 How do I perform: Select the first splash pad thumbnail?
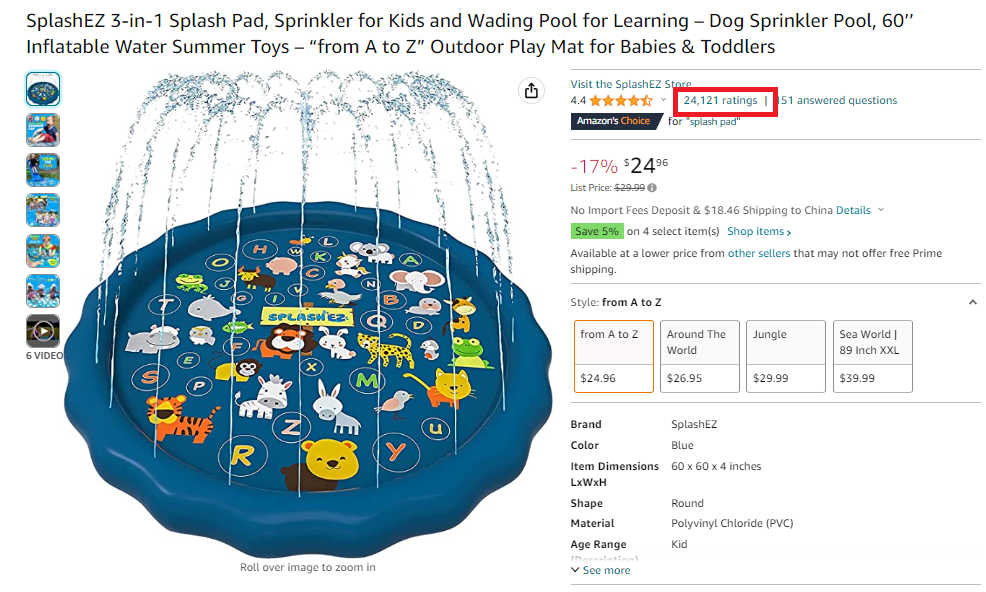(x=43, y=89)
